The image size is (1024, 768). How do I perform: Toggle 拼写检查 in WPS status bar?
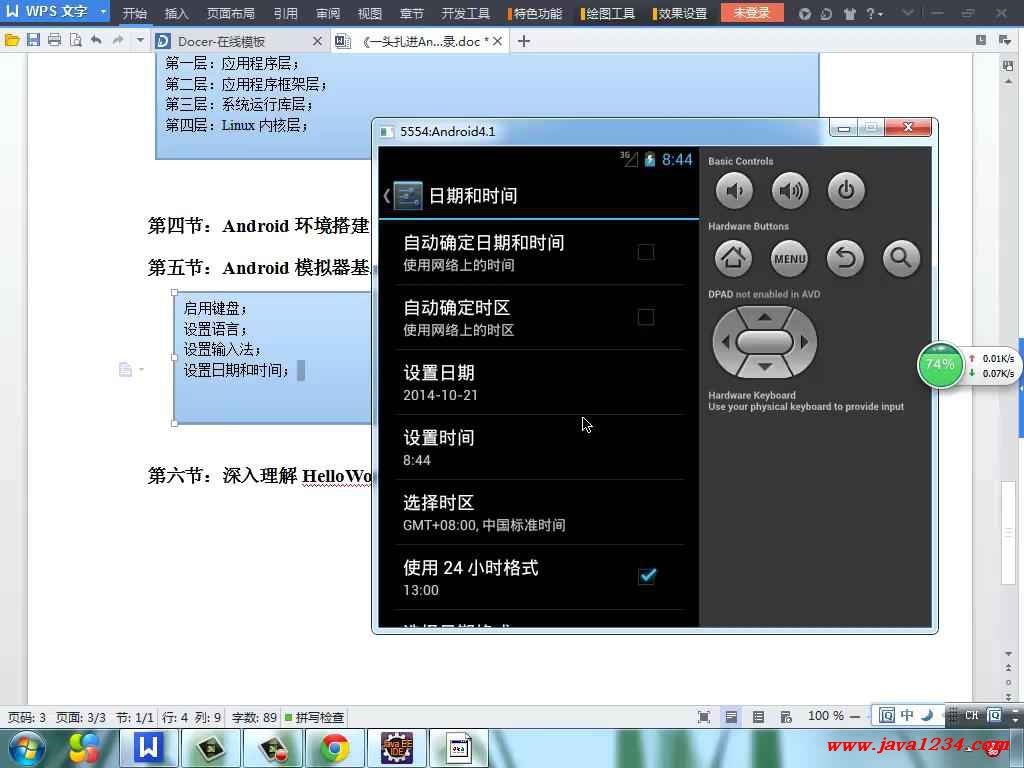(314, 717)
